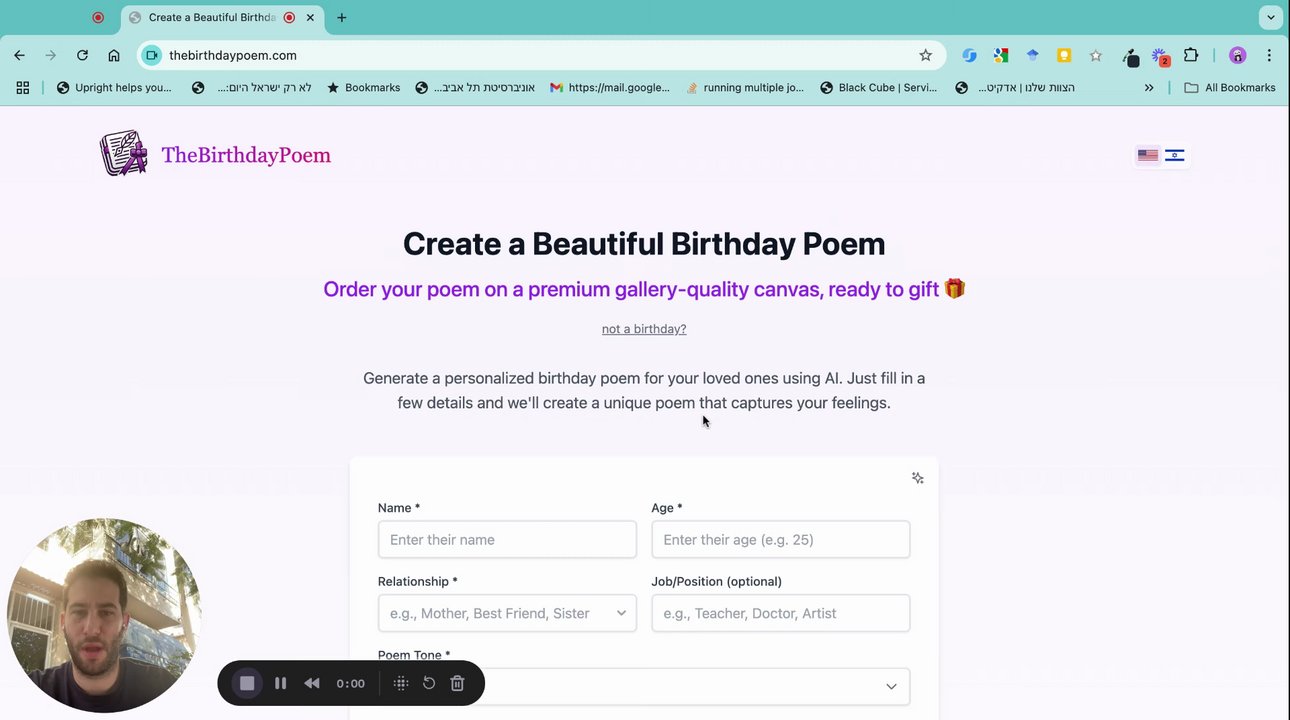This screenshot has height=720, width=1290.
Task: Reload the page
Action: (x=82, y=56)
